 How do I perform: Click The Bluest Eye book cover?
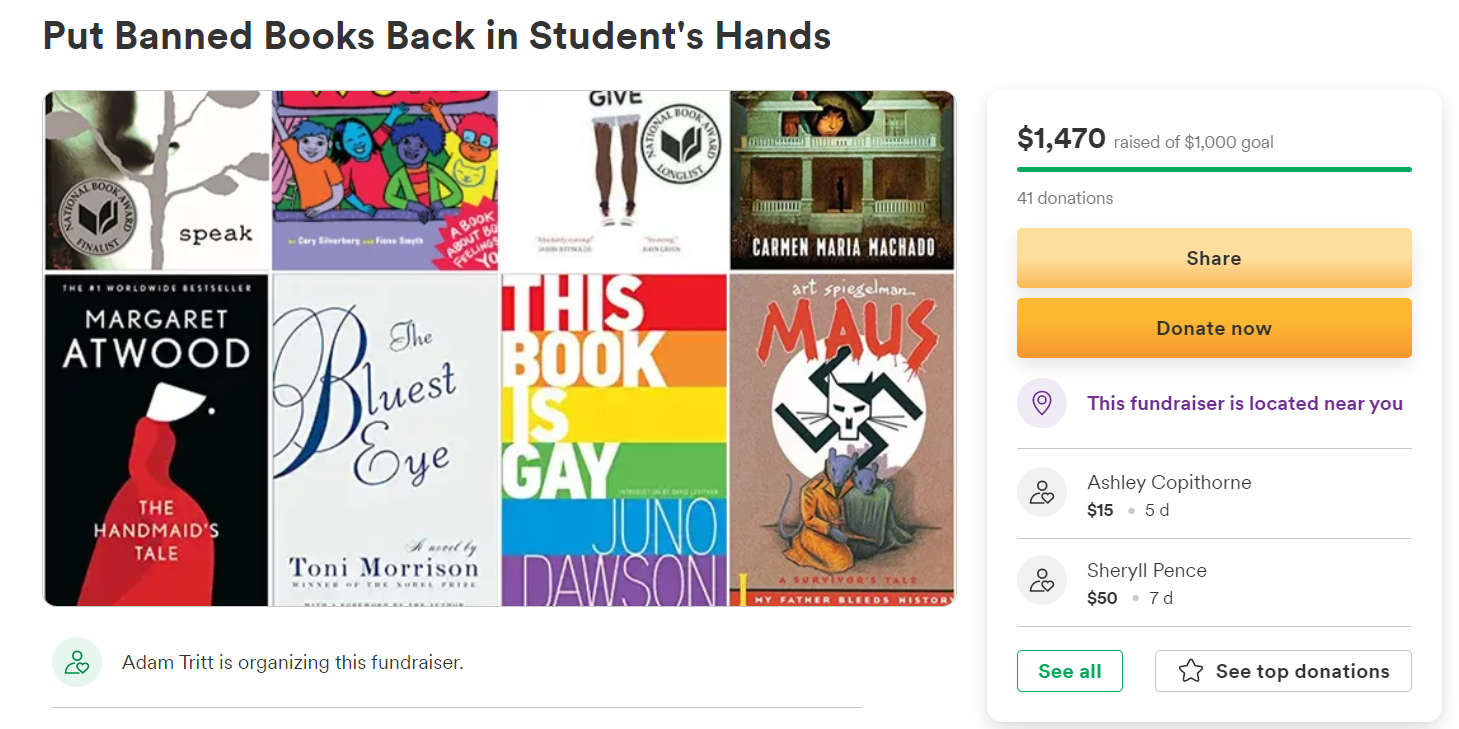[x=385, y=440]
